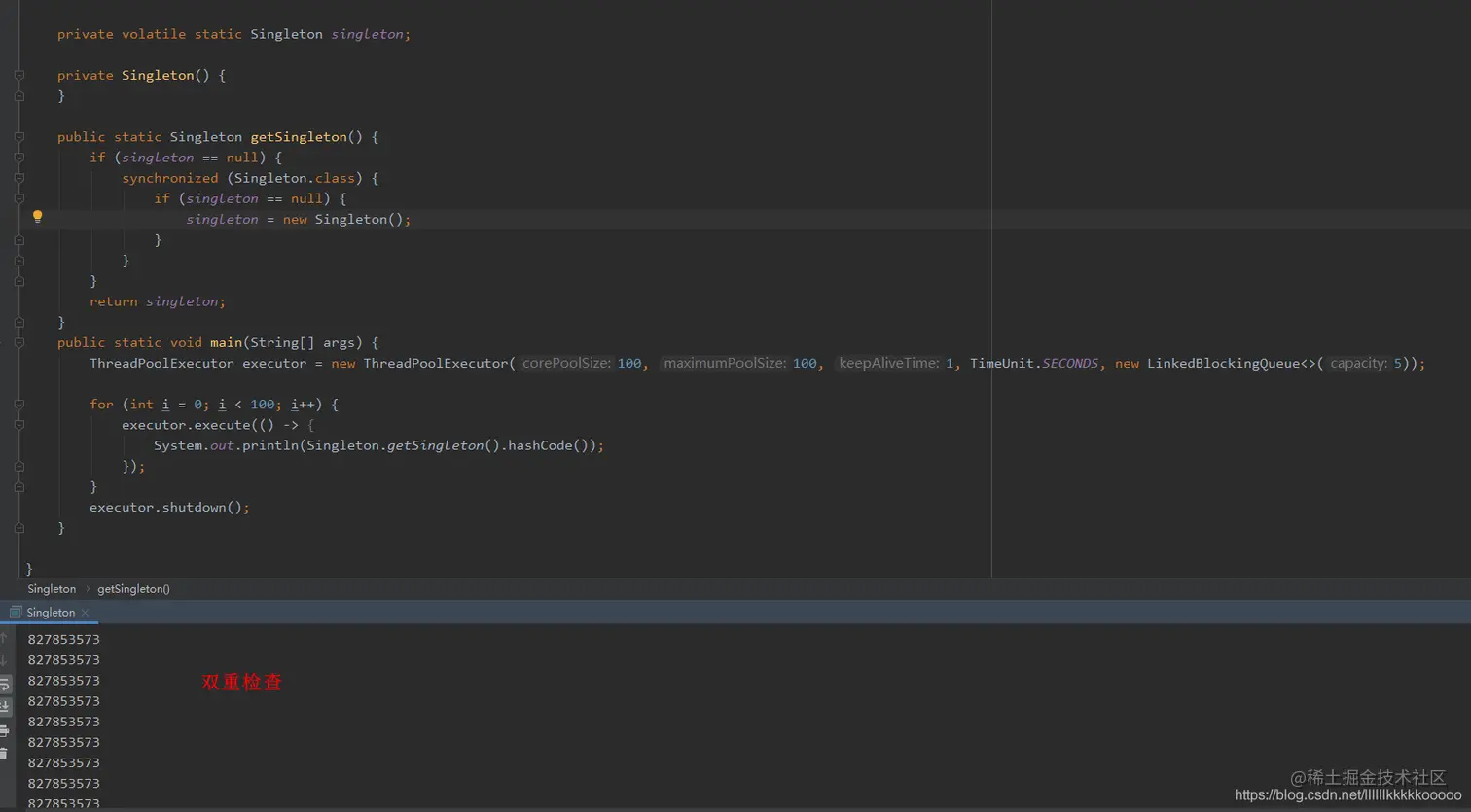Collapse the outer if (singleton == null) fold

(x=18, y=158)
